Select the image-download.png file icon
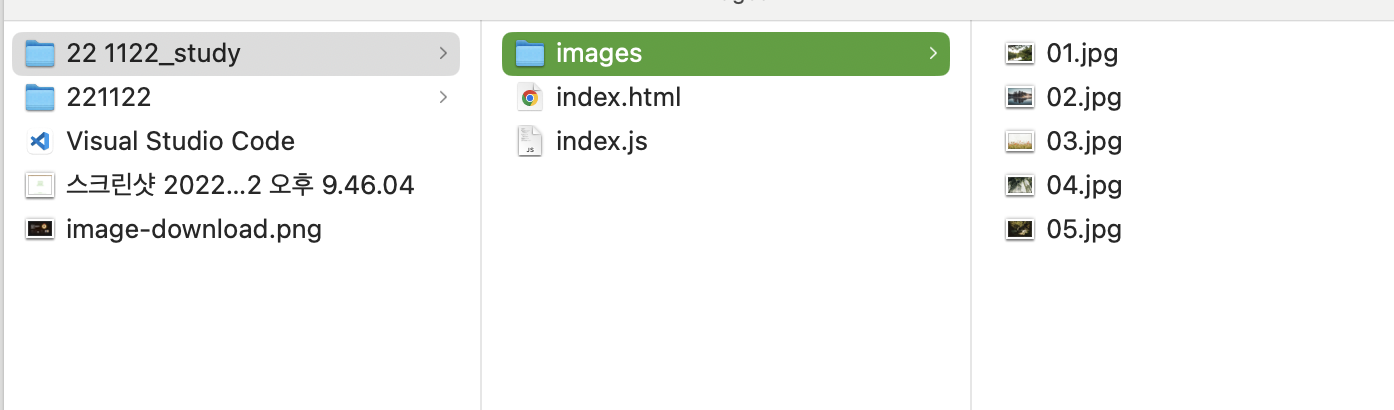 (x=40, y=229)
